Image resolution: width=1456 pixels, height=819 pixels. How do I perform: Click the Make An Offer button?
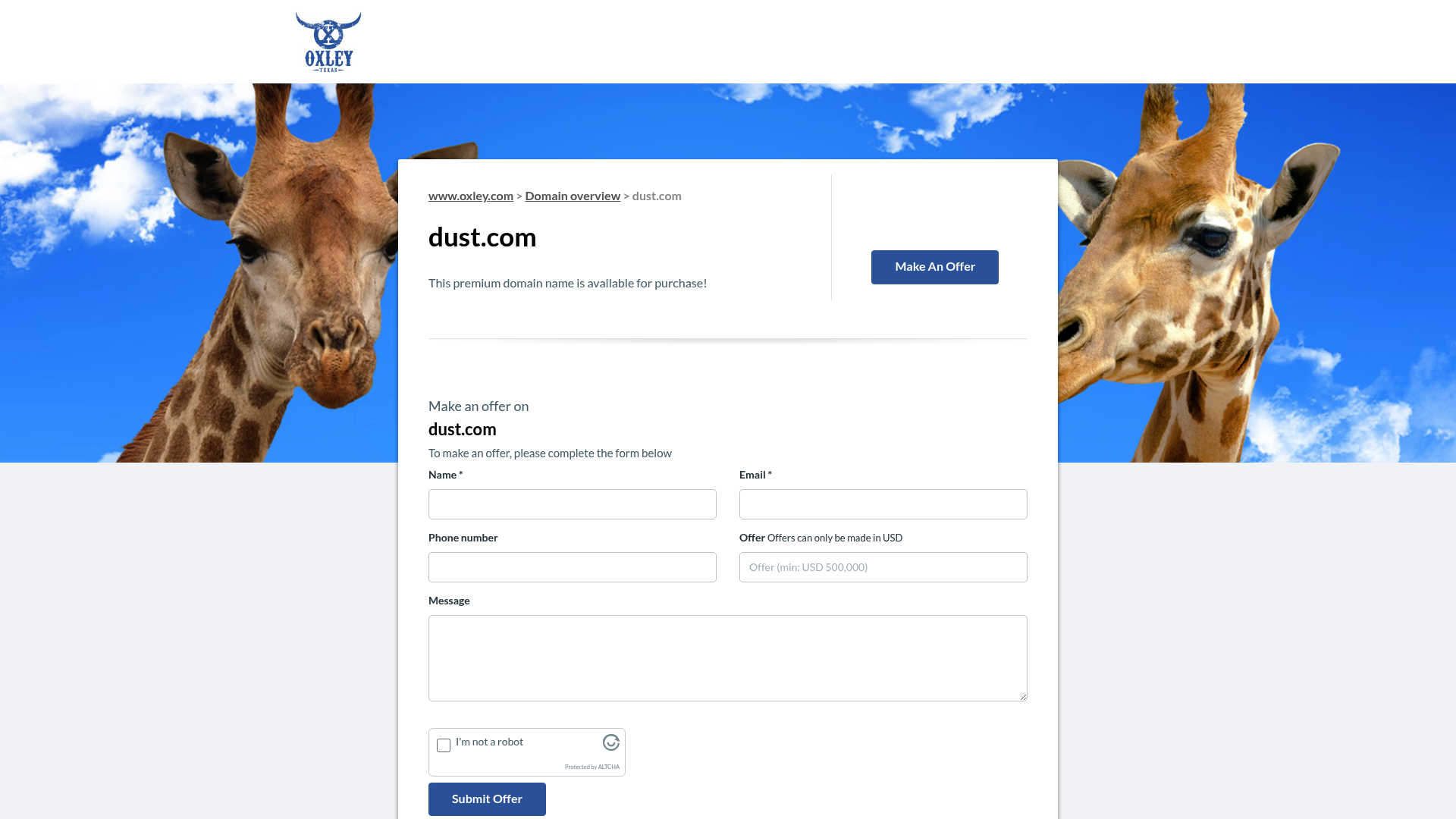934,267
